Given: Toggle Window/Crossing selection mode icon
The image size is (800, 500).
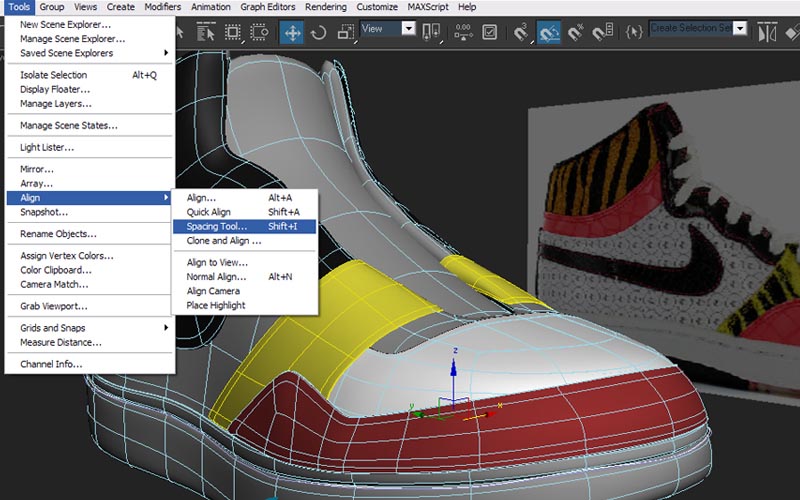Looking at the screenshot, I should tap(259, 33).
